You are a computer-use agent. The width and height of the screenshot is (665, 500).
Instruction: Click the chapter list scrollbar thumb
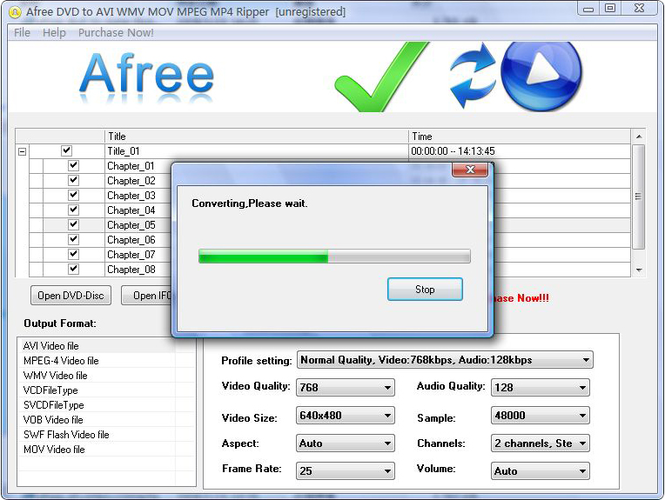point(639,197)
